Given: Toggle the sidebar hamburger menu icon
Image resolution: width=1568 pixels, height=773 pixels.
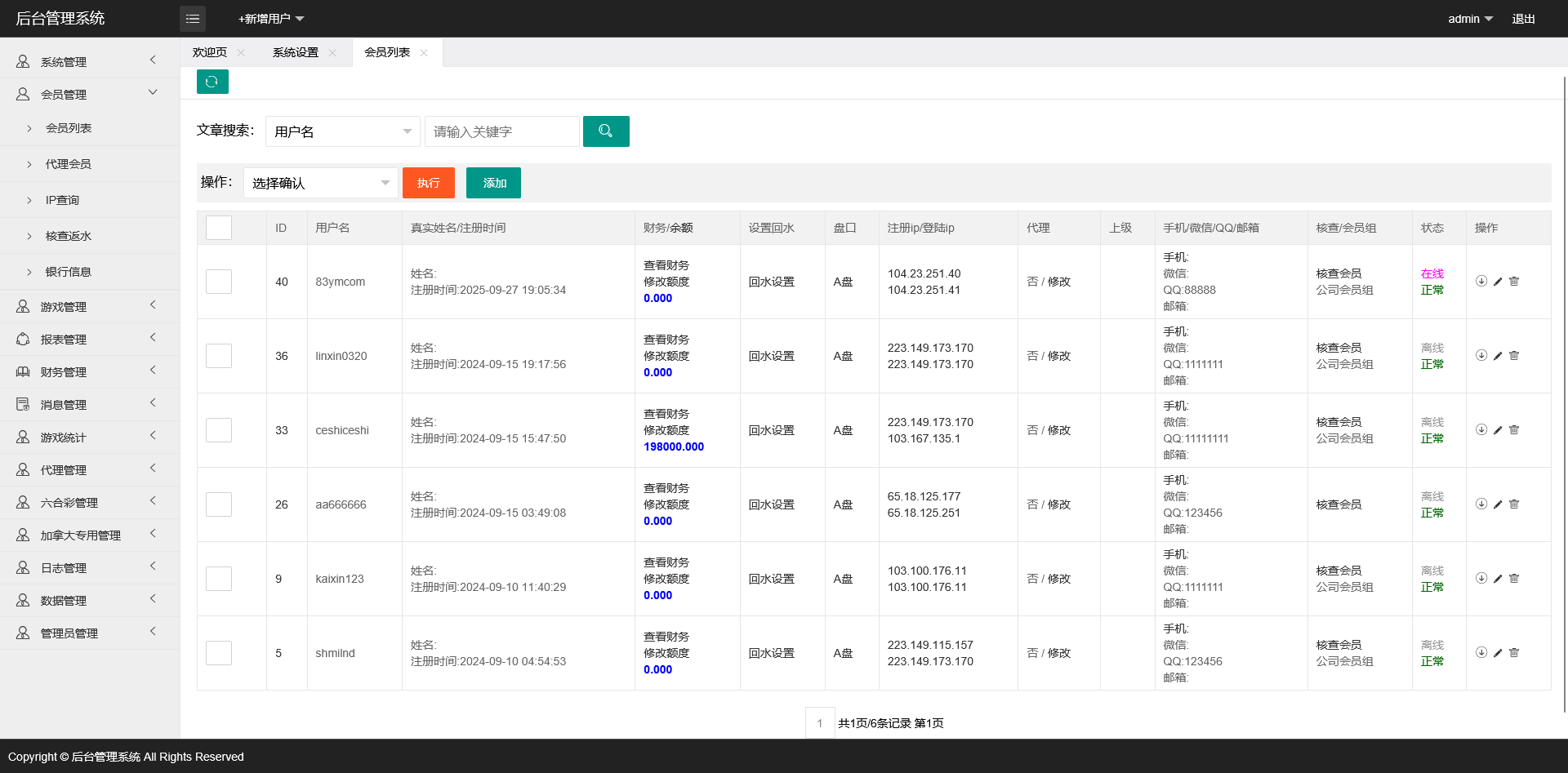Looking at the screenshot, I should (193, 19).
